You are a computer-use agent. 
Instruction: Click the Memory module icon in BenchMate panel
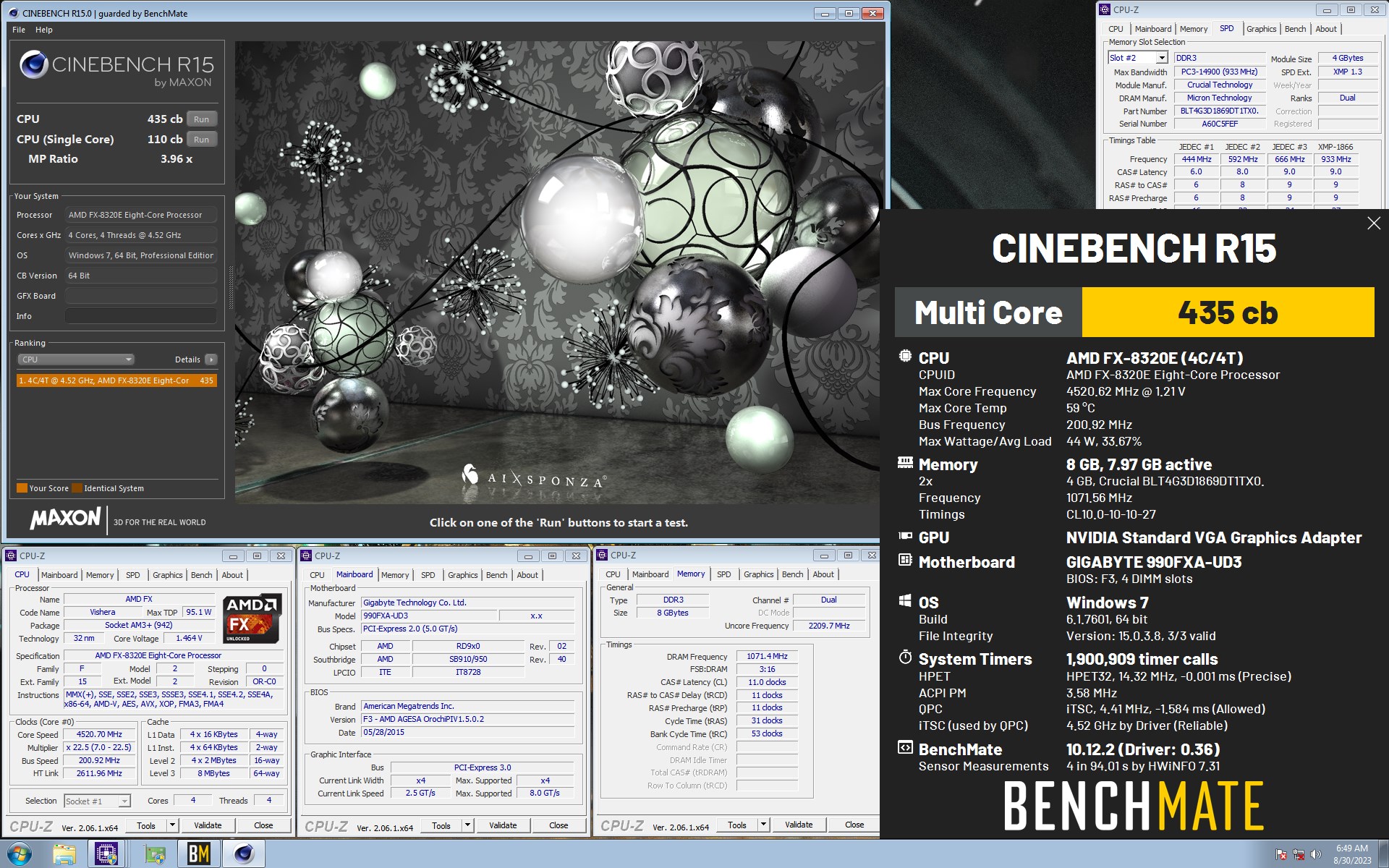tap(905, 462)
